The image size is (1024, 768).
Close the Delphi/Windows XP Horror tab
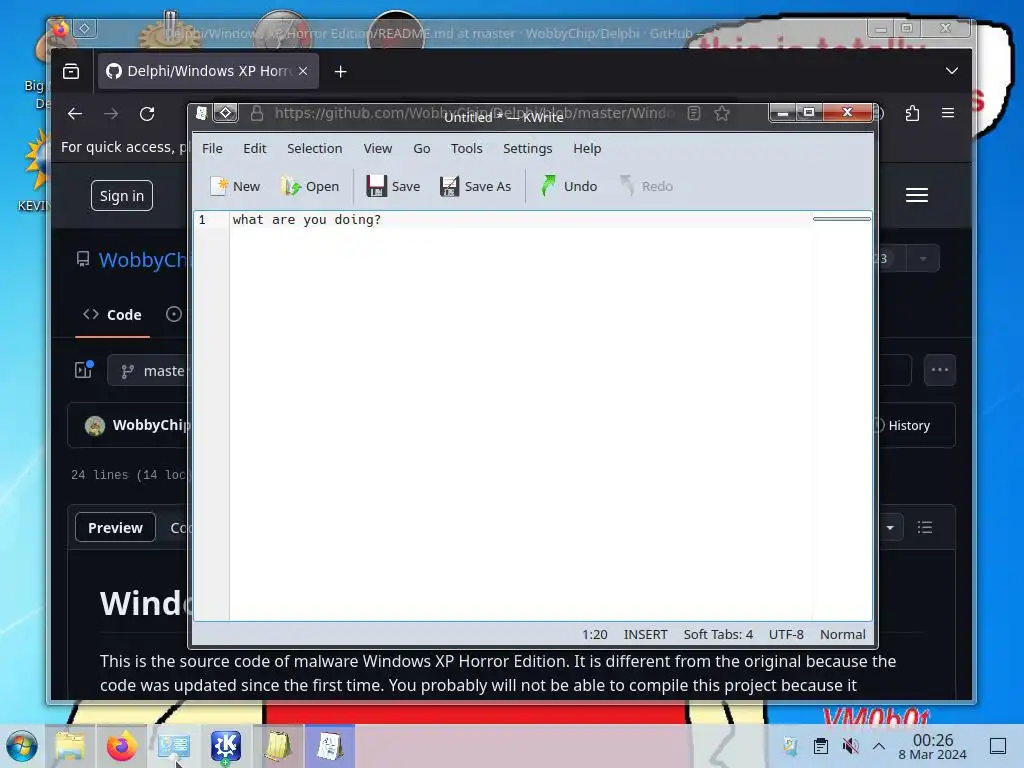303,71
